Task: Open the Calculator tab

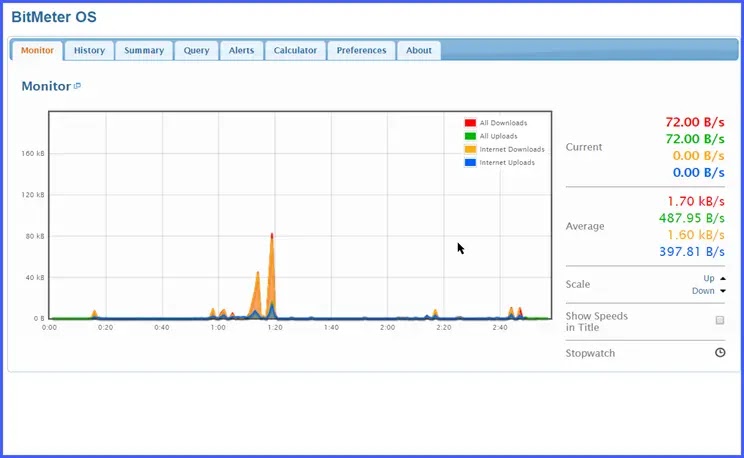Action: (x=295, y=50)
